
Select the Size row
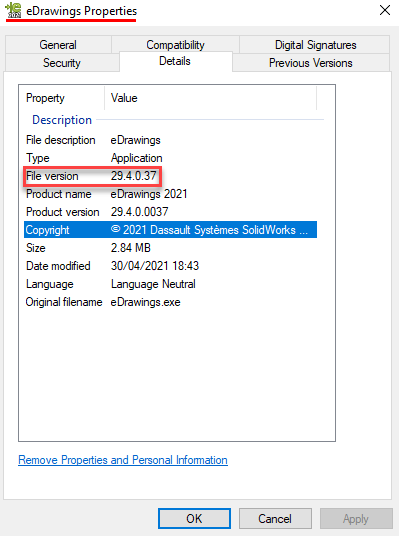170,248
